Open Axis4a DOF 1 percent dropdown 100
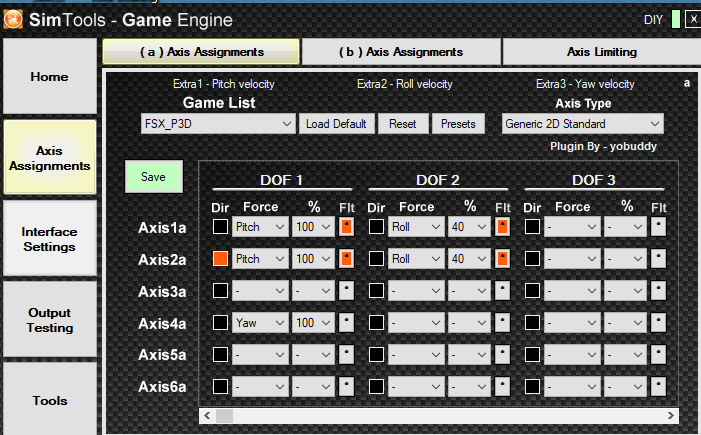Screen dimensions: 701x435 click(313, 322)
